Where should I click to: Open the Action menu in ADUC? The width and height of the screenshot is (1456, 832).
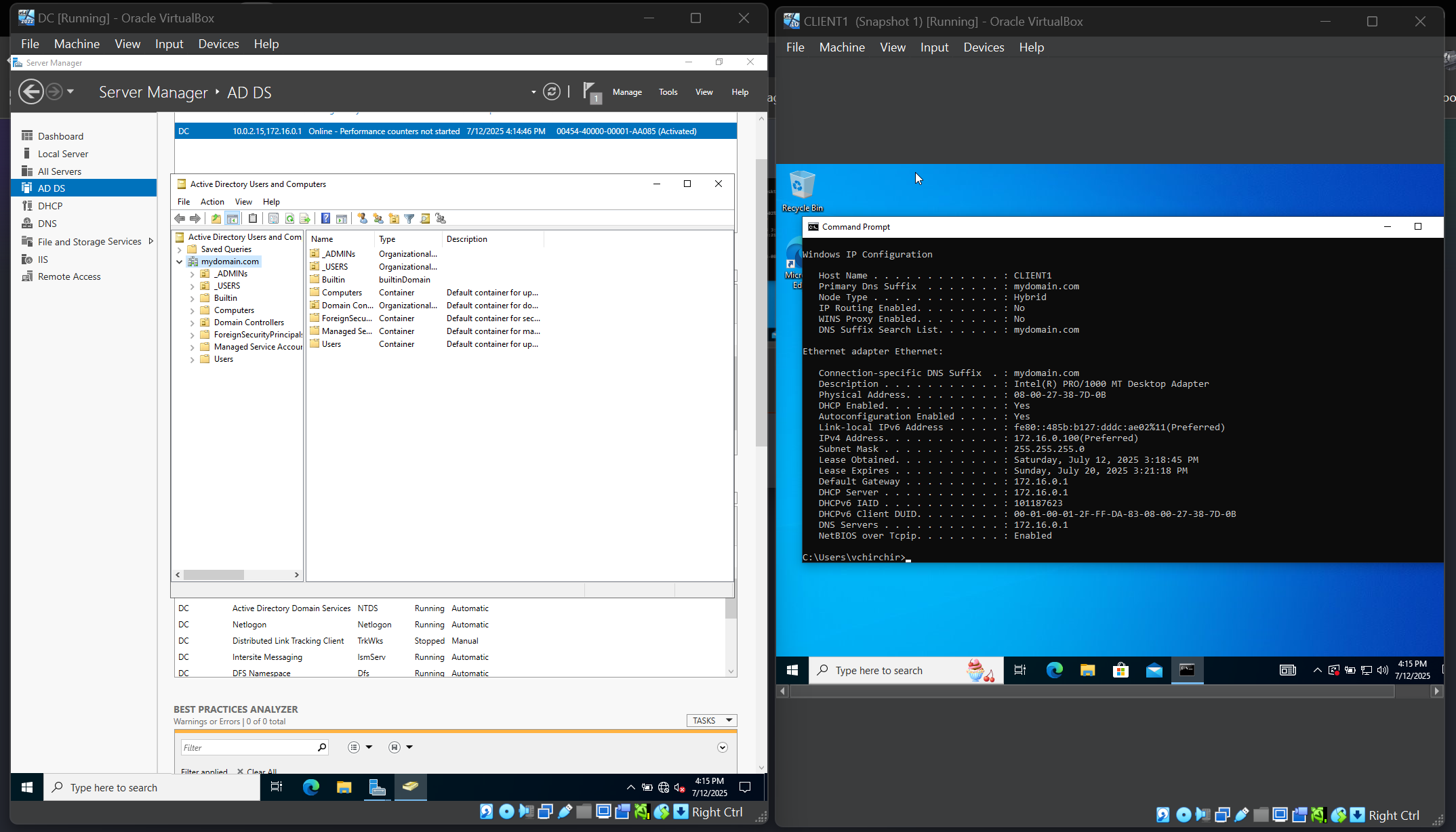point(212,201)
